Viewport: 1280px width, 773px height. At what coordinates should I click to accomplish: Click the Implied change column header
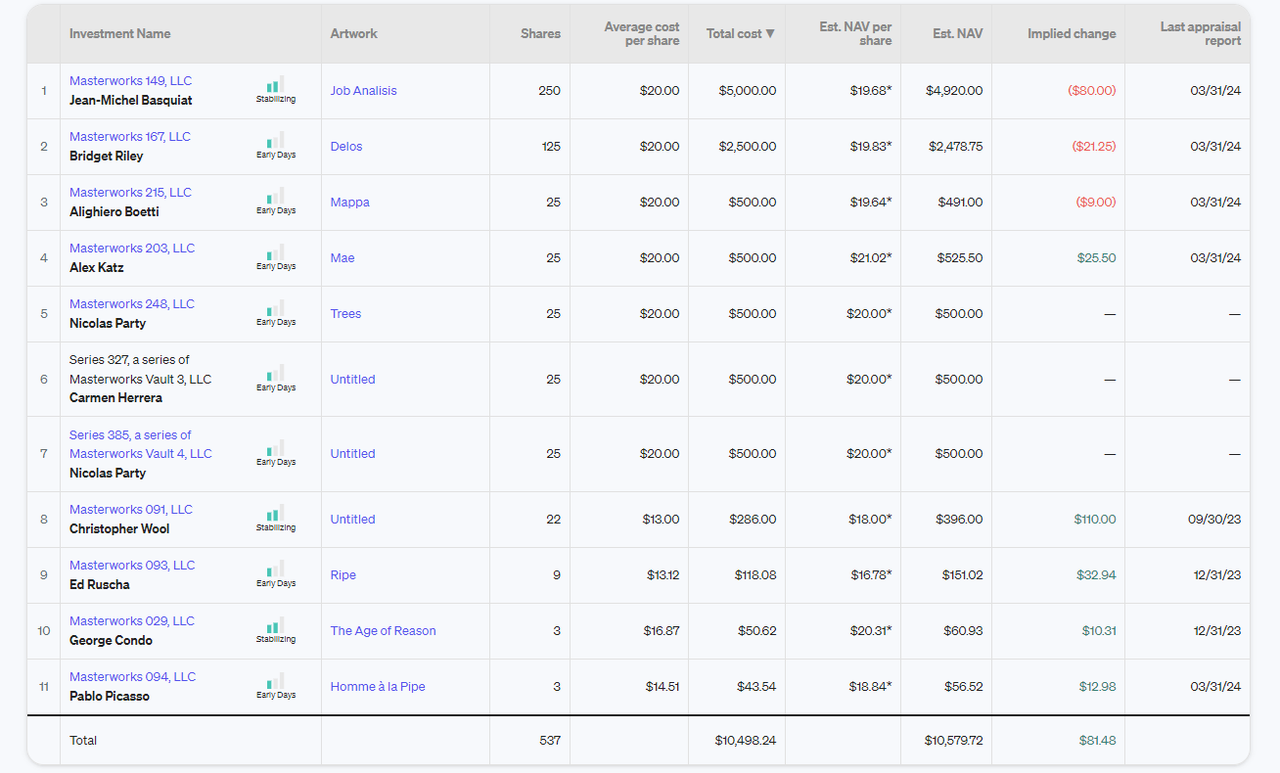1071,34
